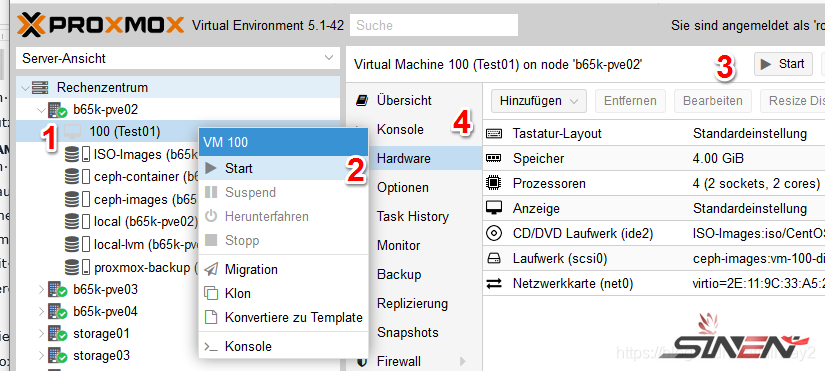825x371 pixels.
Task: Choose Konsole in the context menu
Action: [x=283, y=346]
